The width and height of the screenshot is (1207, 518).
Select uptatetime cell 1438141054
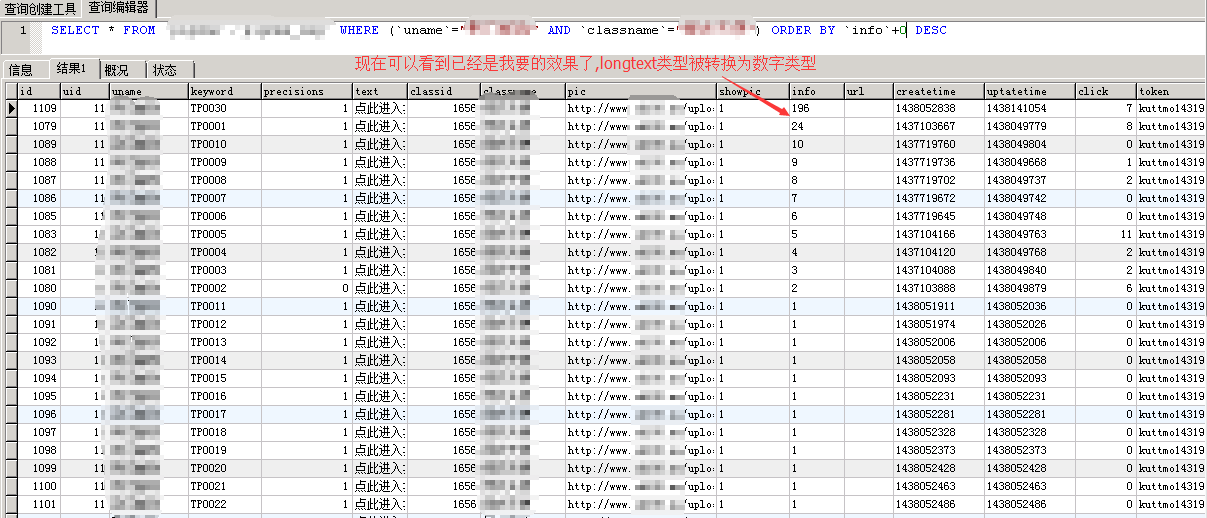coord(1029,108)
